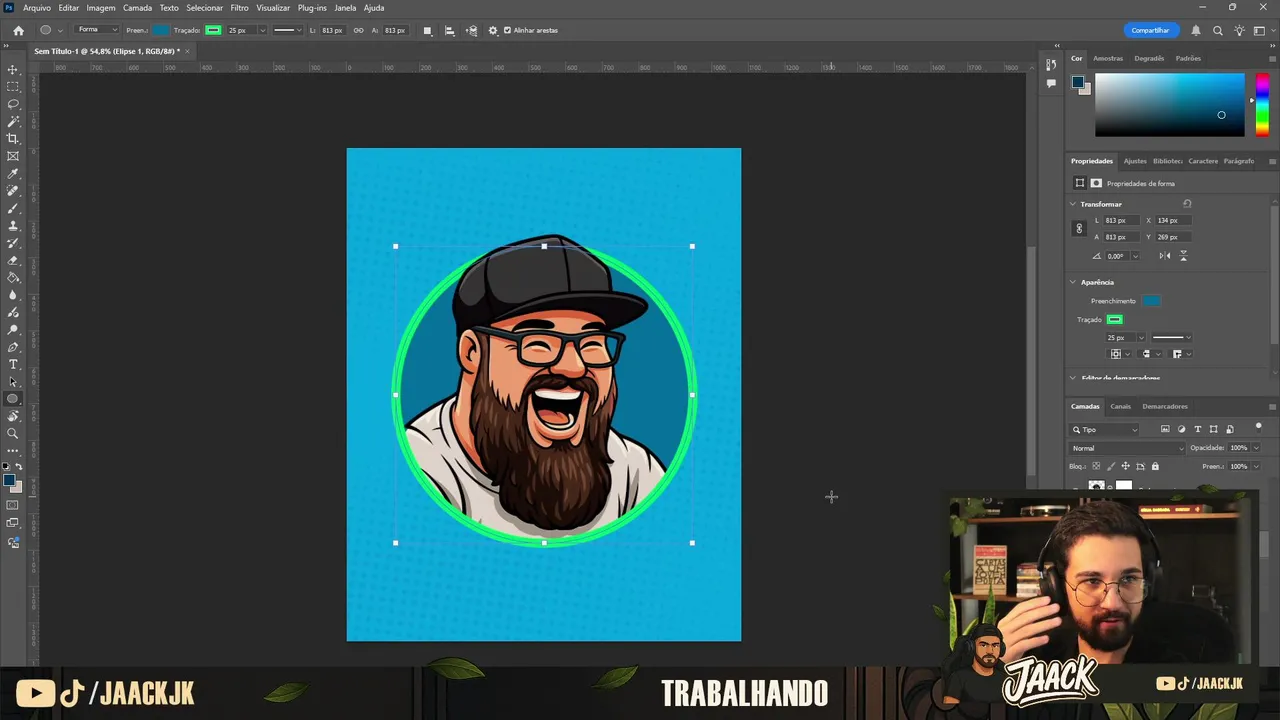The height and width of the screenshot is (720, 1280).
Task: Open the Filtro menu
Action: point(240,7)
